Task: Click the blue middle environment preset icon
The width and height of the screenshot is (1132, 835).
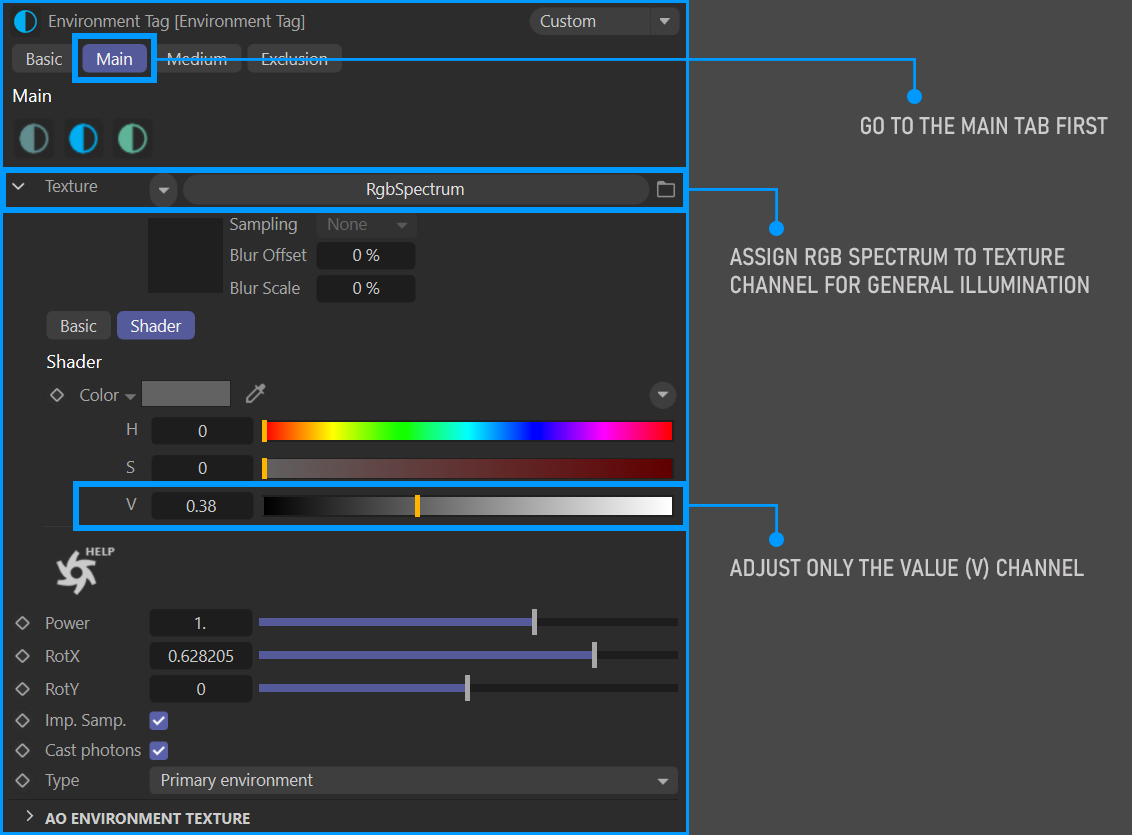Action: click(x=83, y=138)
